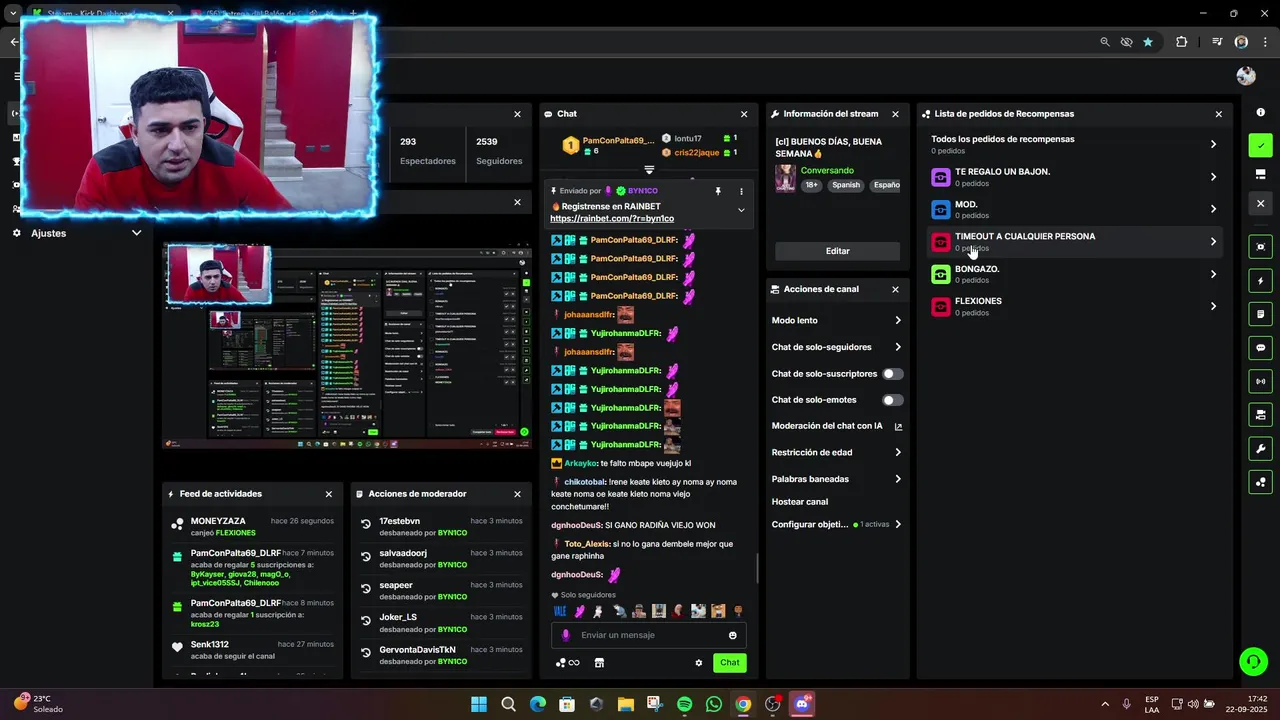
Task: Open Chat de solo-seguidores options
Action: 837,347
